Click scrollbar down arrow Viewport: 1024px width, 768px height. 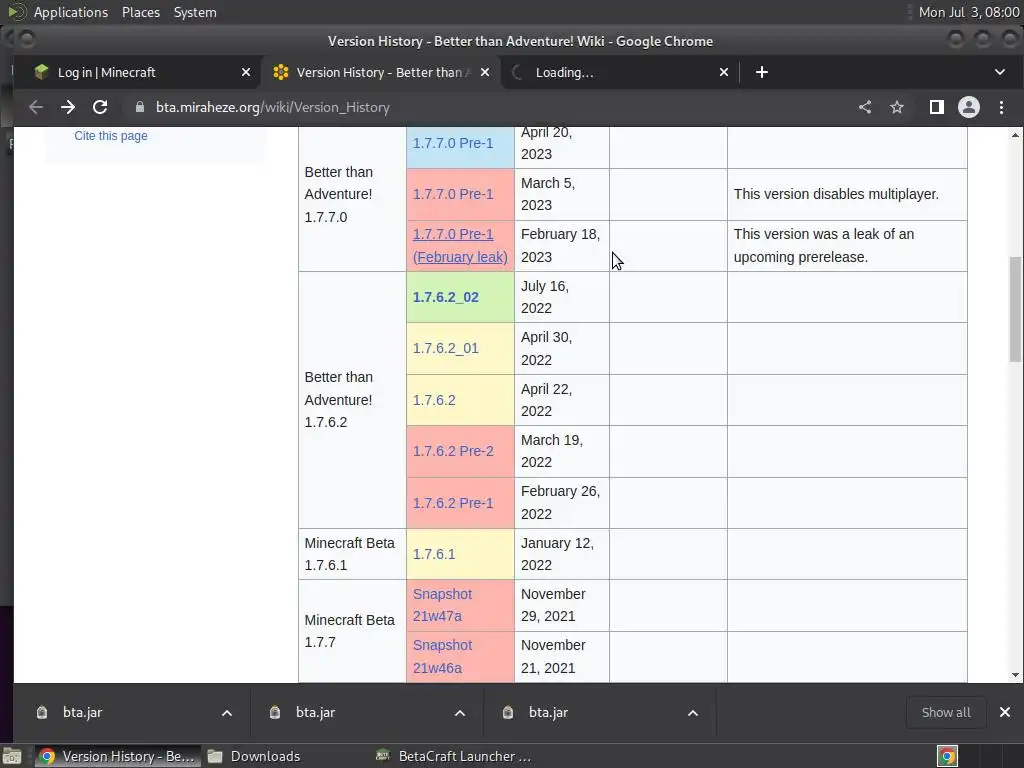point(1015,675)
